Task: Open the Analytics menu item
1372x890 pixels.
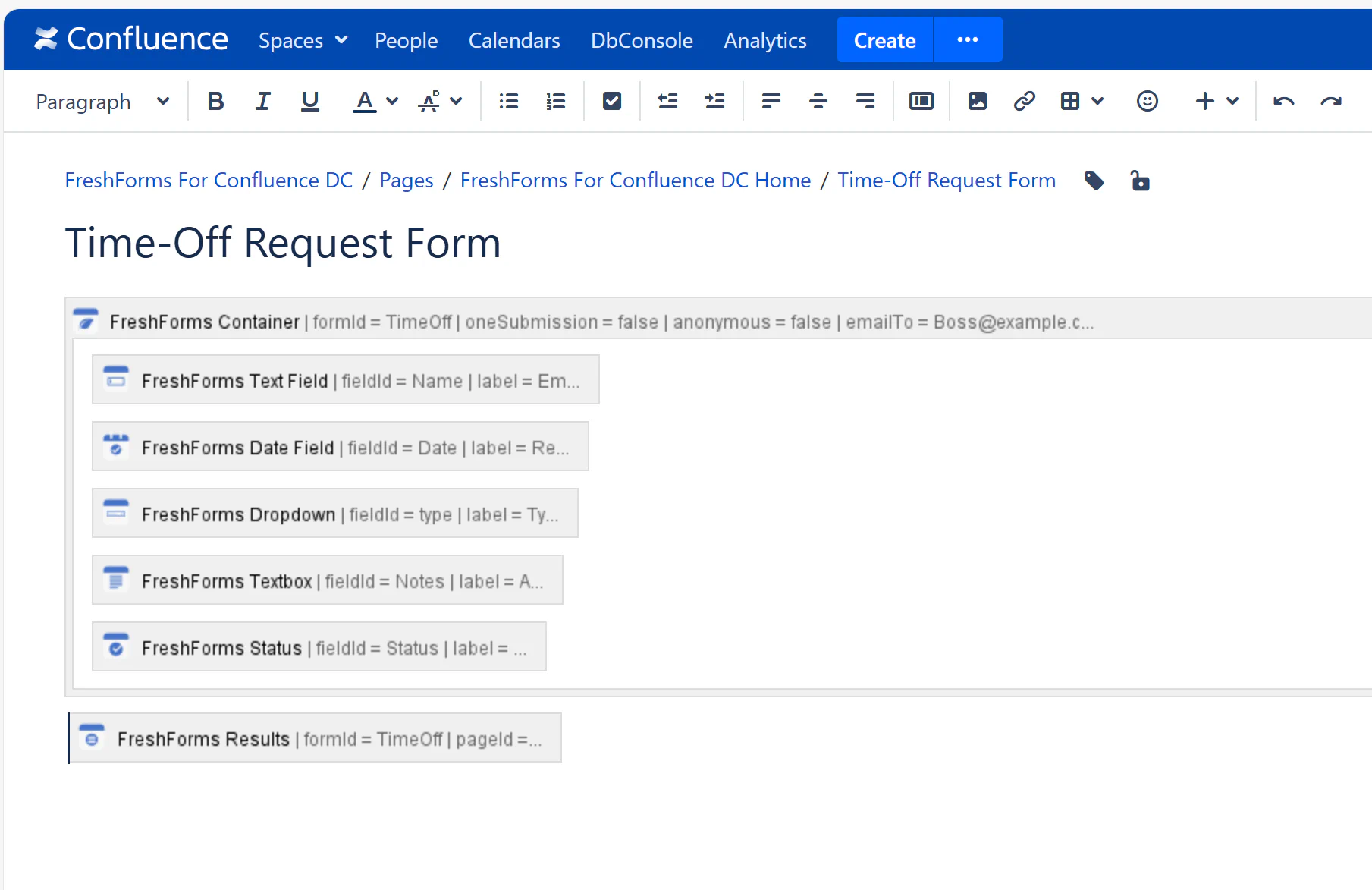Action: tap(764, 39)
